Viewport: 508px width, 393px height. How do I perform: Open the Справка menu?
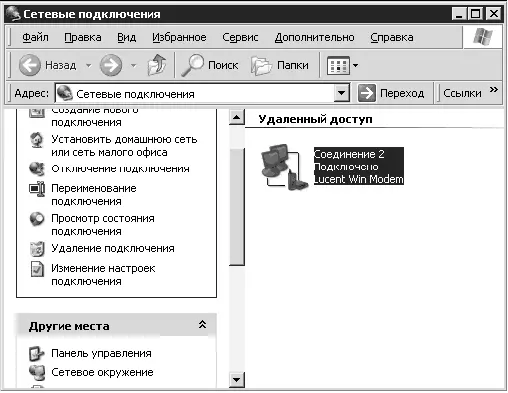[392, 37]
